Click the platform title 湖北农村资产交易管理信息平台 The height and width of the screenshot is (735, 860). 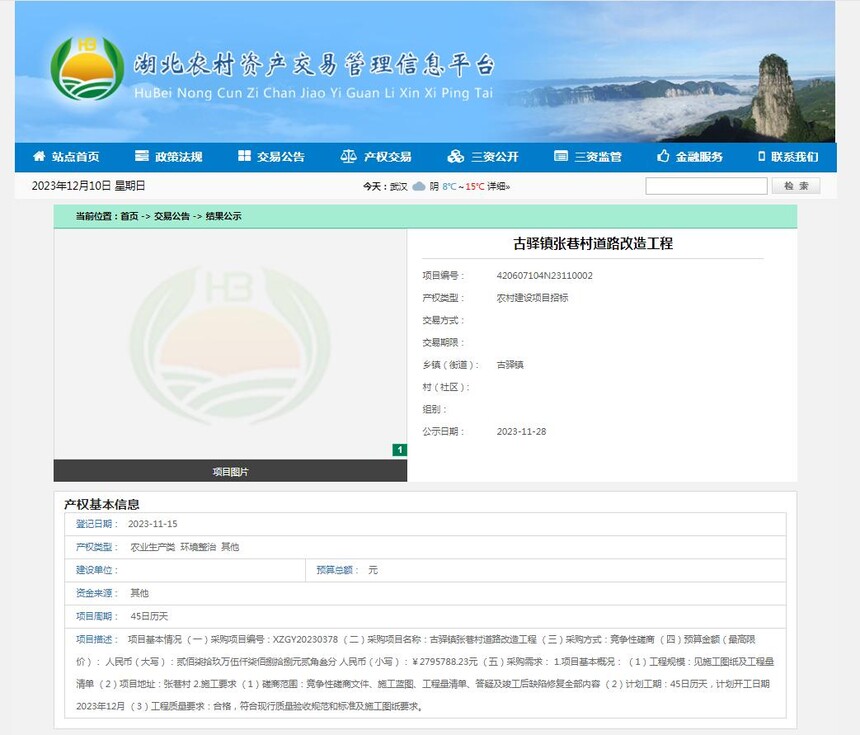[x=314, y=65]
